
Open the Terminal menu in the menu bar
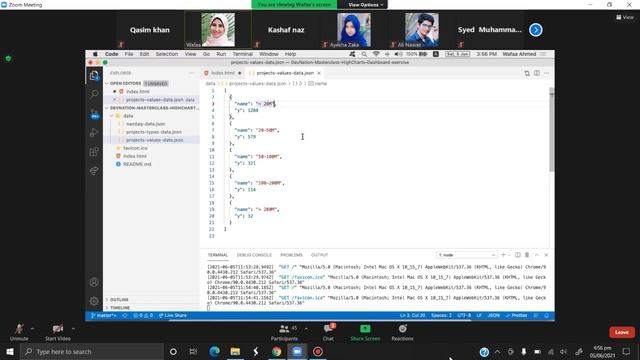[x=242, y=54]
